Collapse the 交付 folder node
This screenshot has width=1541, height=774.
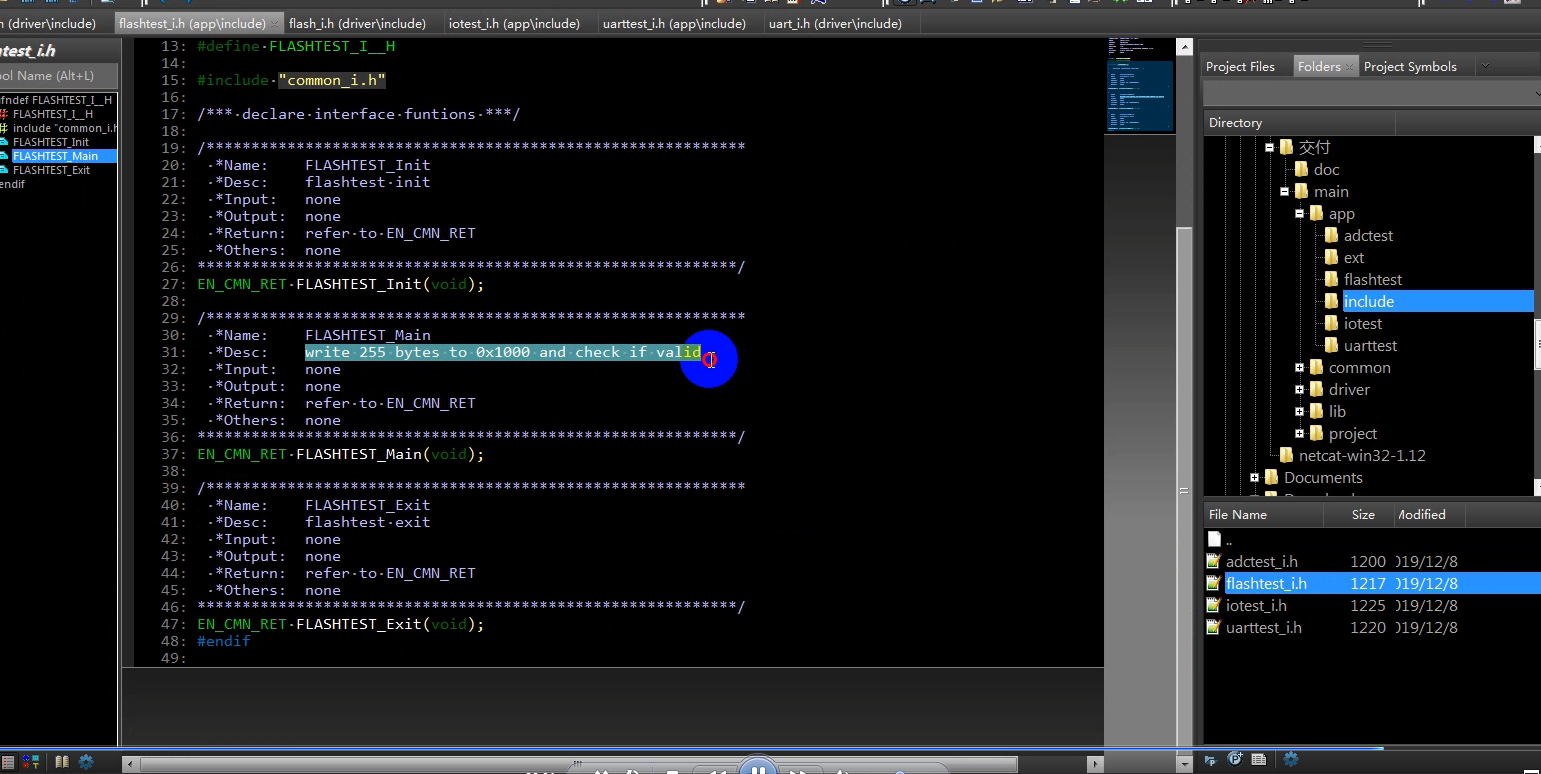[x=1269, y=147]
